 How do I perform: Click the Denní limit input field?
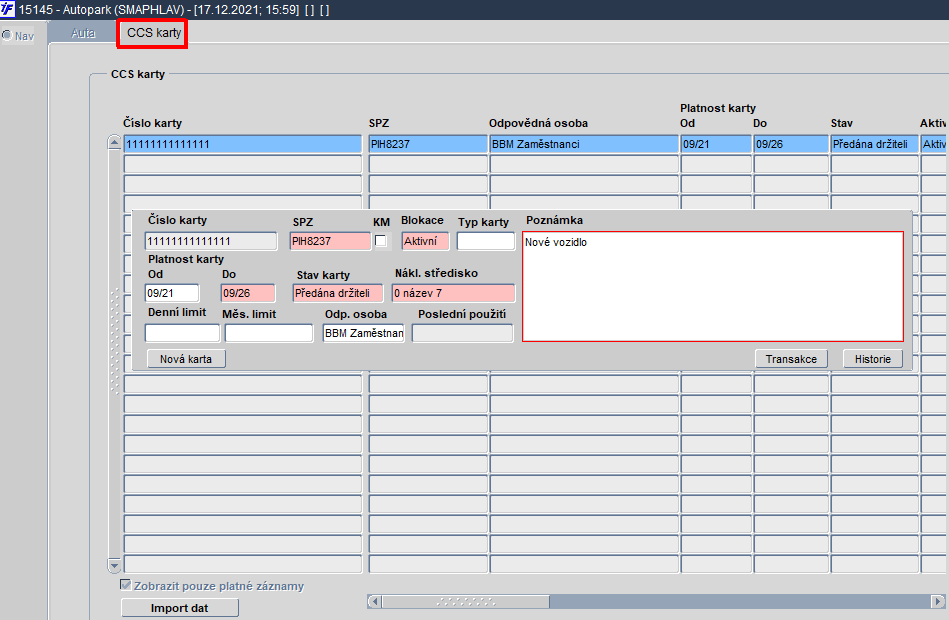[182, 333]
